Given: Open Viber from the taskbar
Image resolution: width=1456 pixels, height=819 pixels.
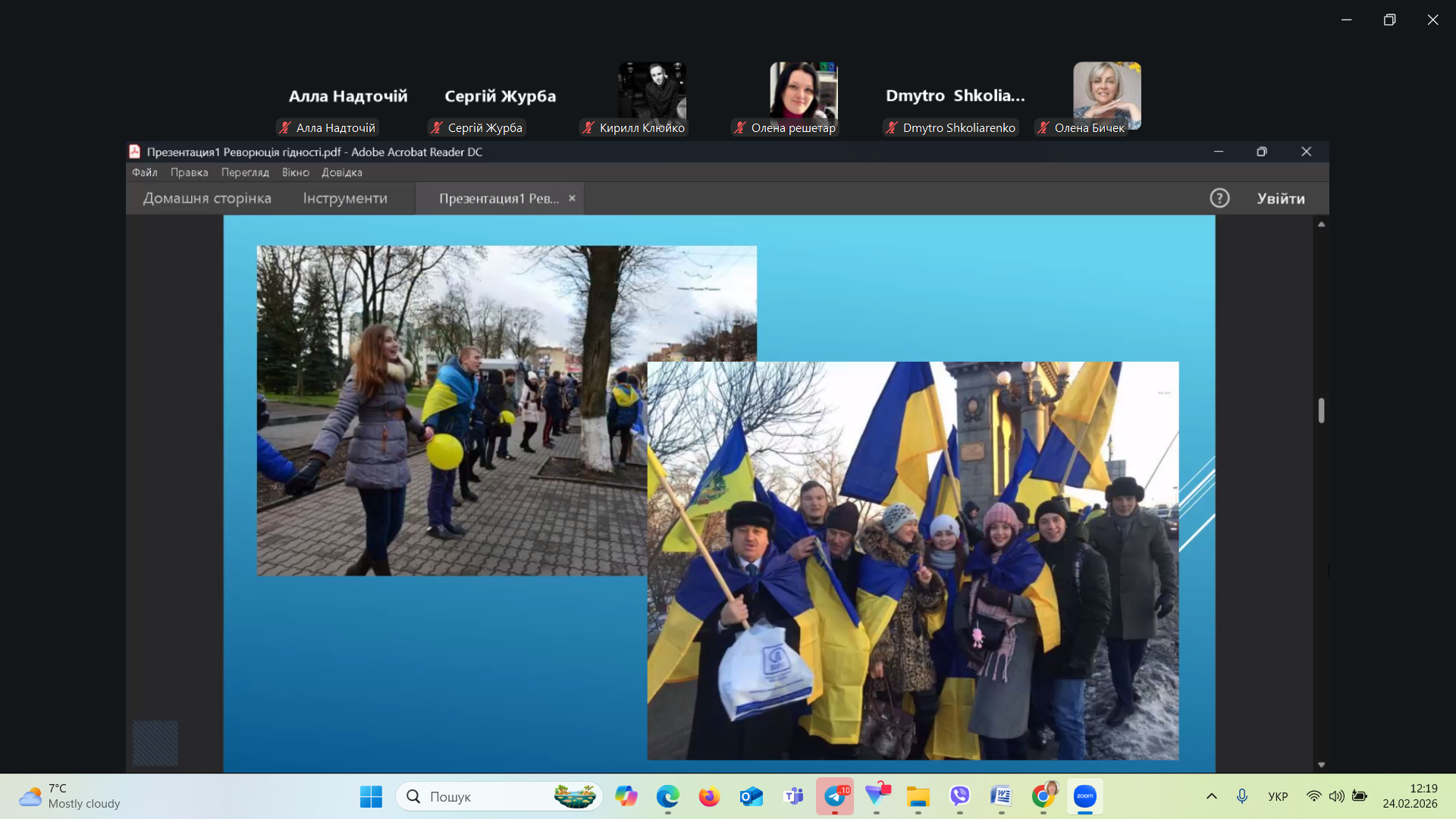Looking at the screenshot, I should pyautogui.click(x=960, y=796).
